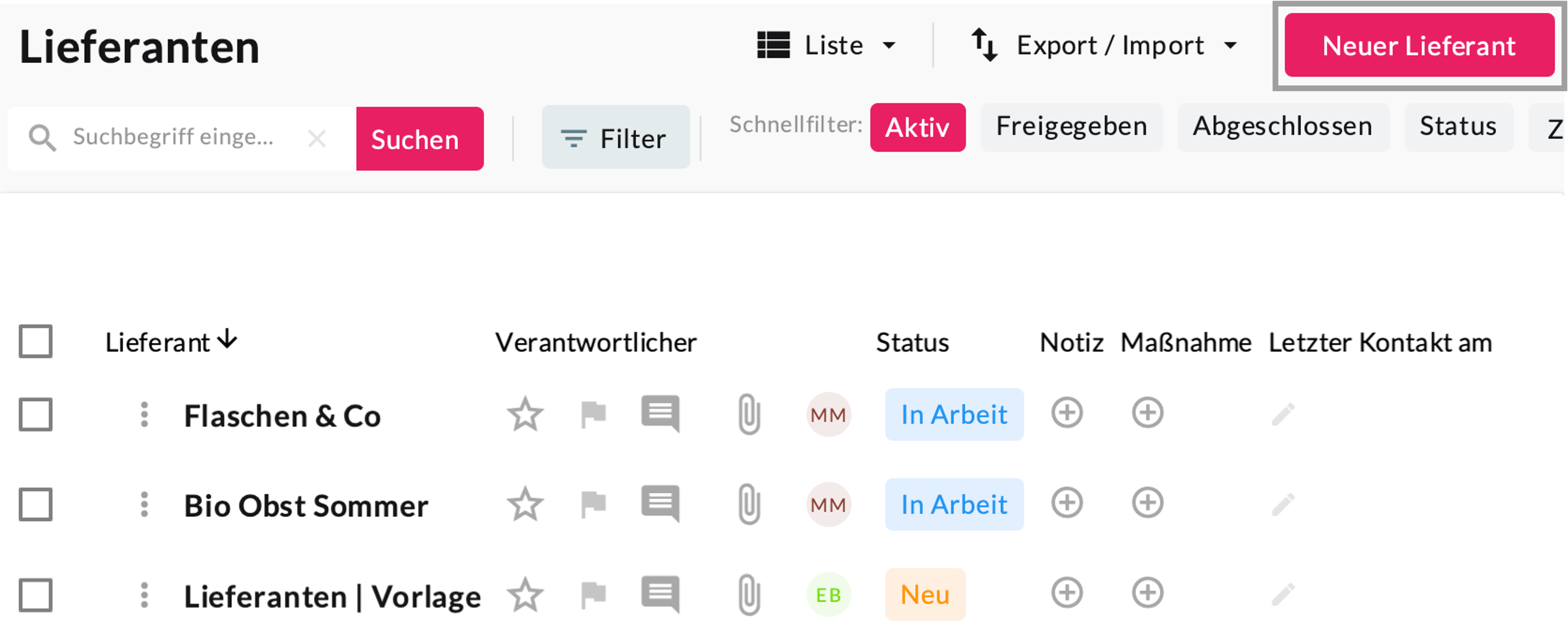Toggle the Aktiv quick filter
This screenshot has width=1568, height=643.
(x=917, y=128)
